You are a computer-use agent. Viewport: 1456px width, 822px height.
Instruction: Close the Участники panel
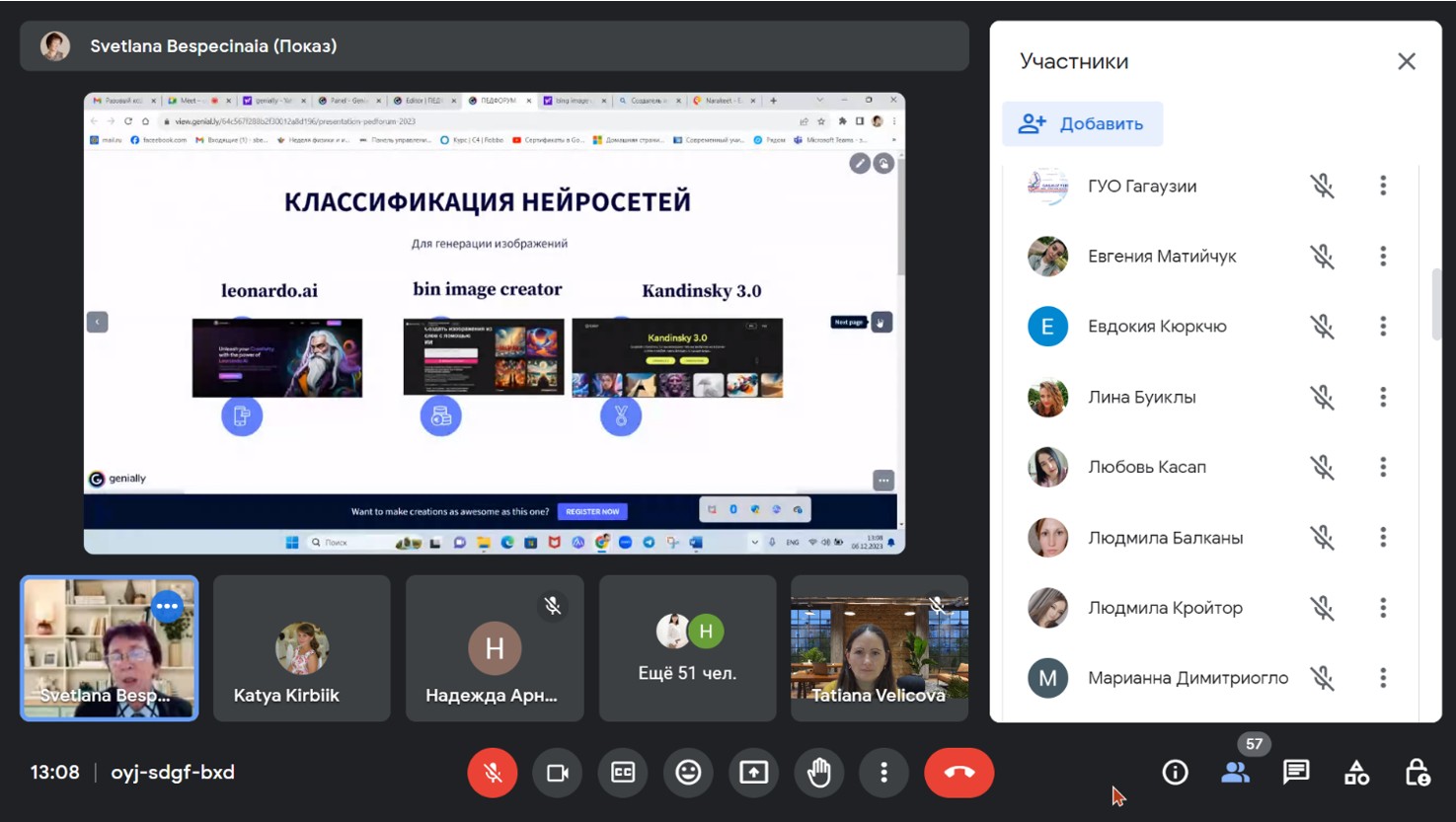pyautogui.click(x=1407, y=61)
